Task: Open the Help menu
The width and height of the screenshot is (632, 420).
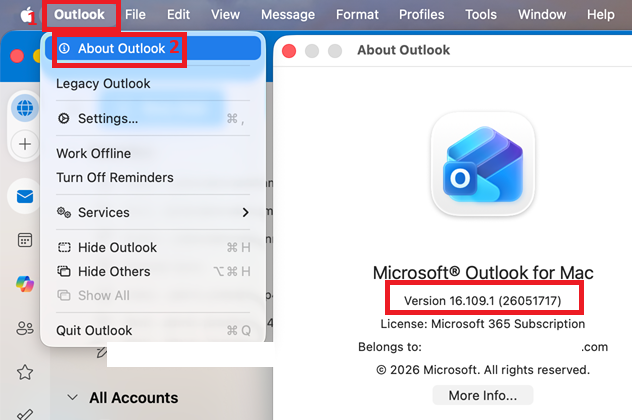Action: pyautogui.click(x=601, y=15)
